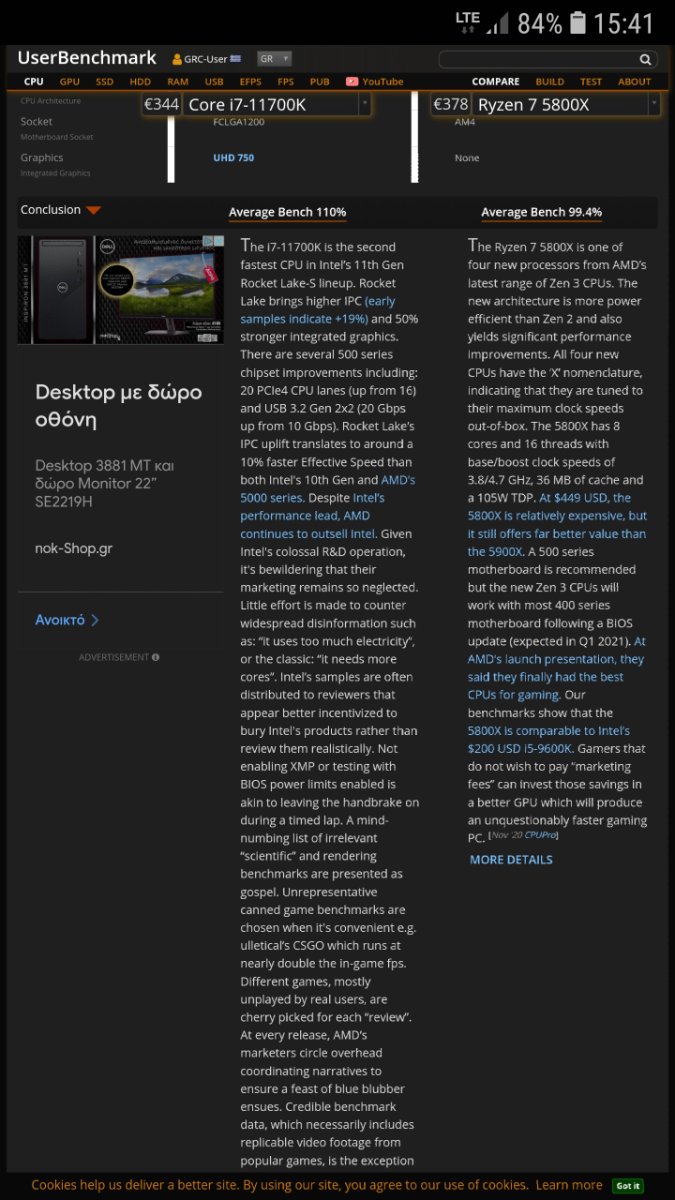Go to the ABOUT page
The image size is (675, 1200).
click(634, 82)
